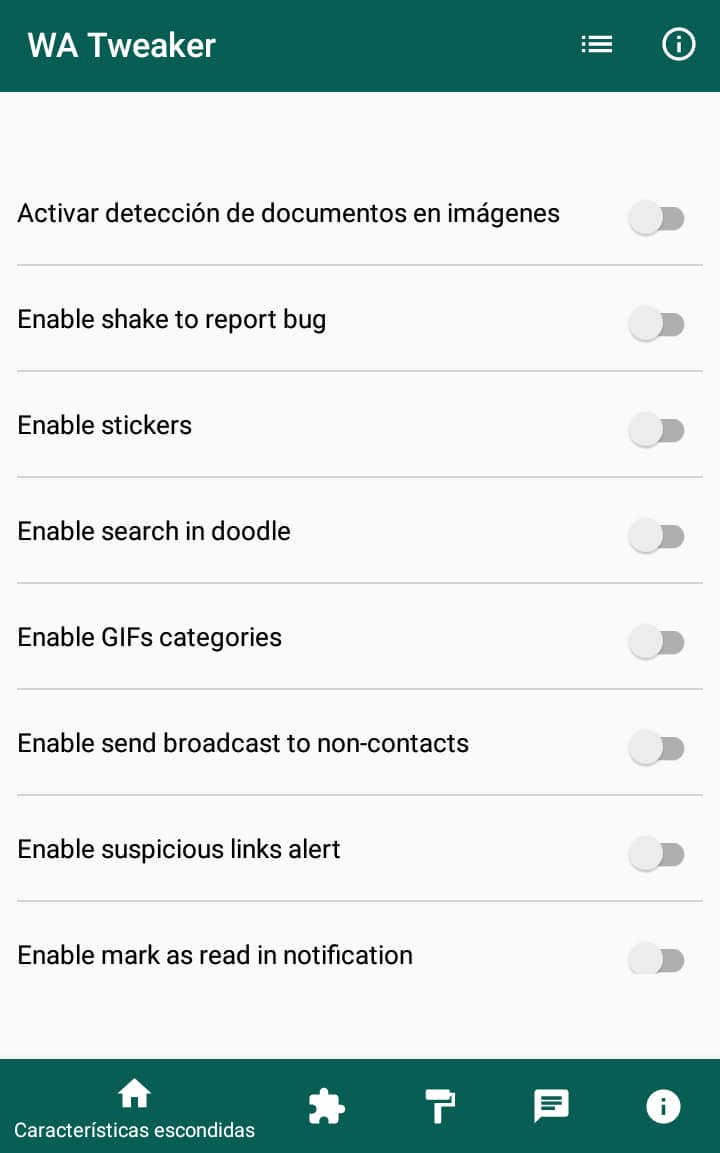Open the puzzle piece extras tab
The width and height of the screenshot is (720, 1153).
click(x=327, y=1107)
